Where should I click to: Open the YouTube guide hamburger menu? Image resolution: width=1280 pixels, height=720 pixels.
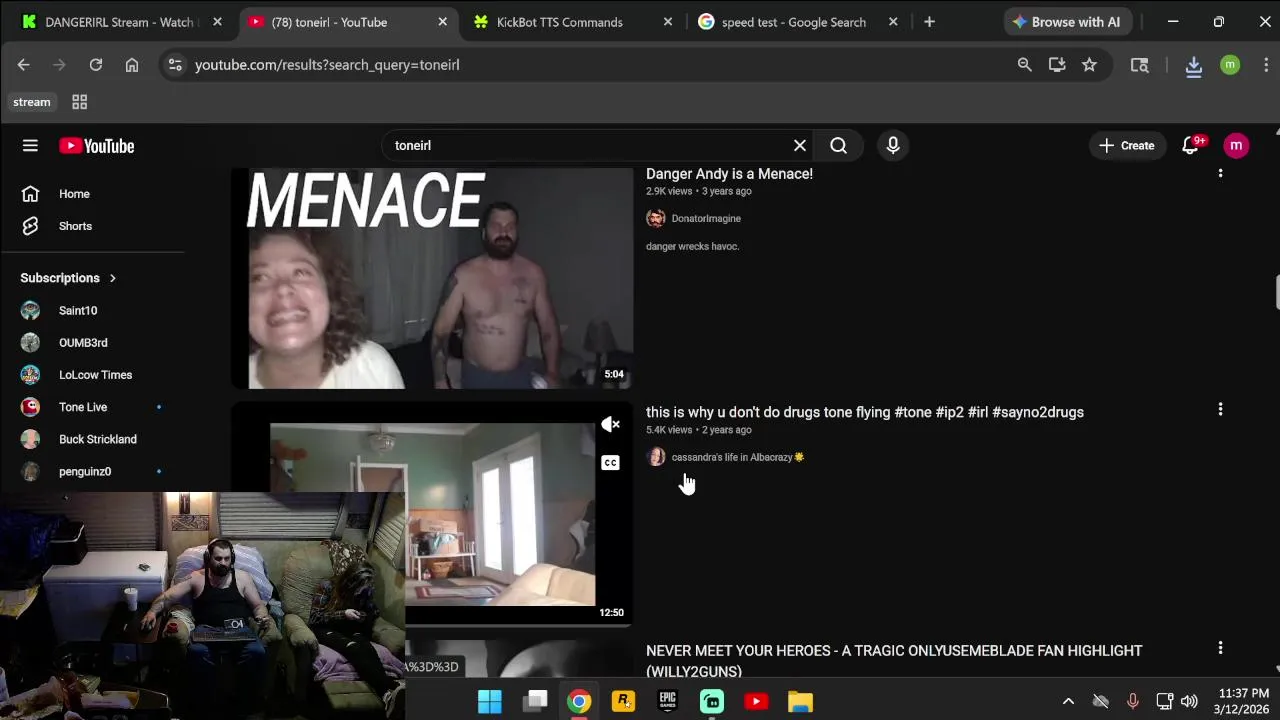pyautogui.click(x=30, y=146)
